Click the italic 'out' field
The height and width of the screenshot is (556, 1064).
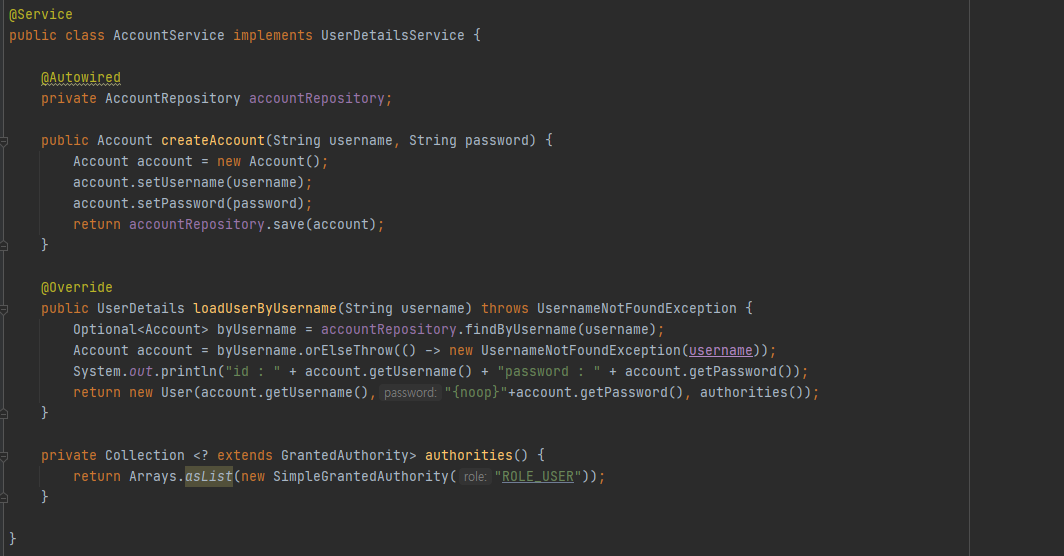140,371
